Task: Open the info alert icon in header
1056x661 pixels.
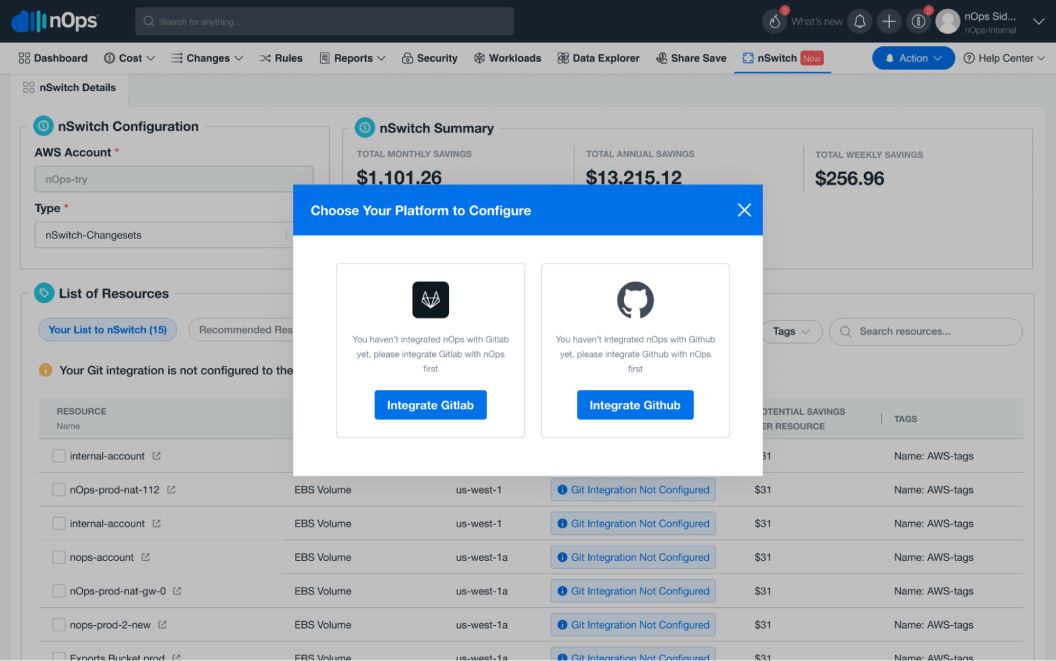Action: click(x=918, y=22)
